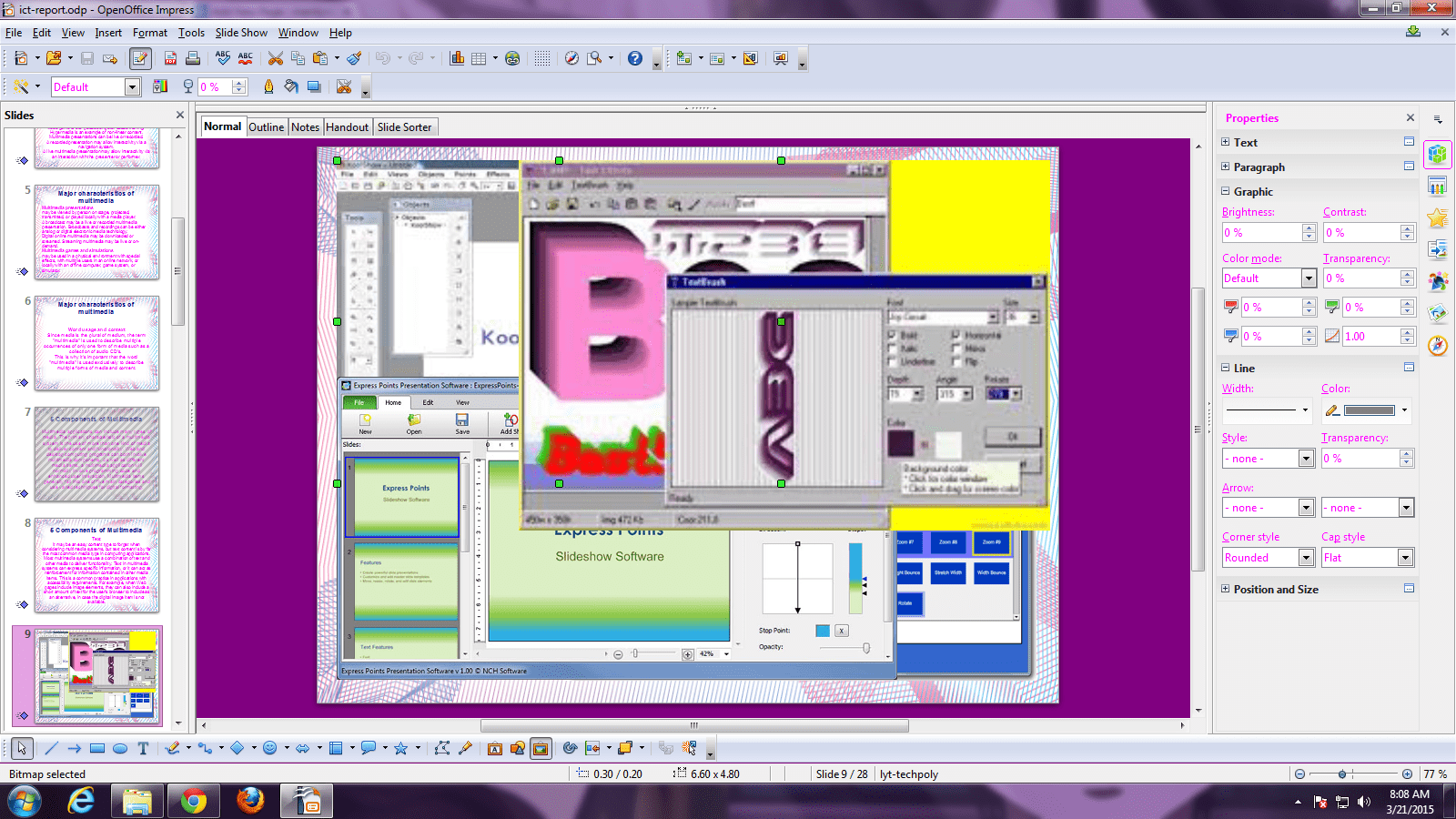The height and width of the screenshot is (819, 1456).
Task: Toggle the Shadow button
Action: click(314, 86)
